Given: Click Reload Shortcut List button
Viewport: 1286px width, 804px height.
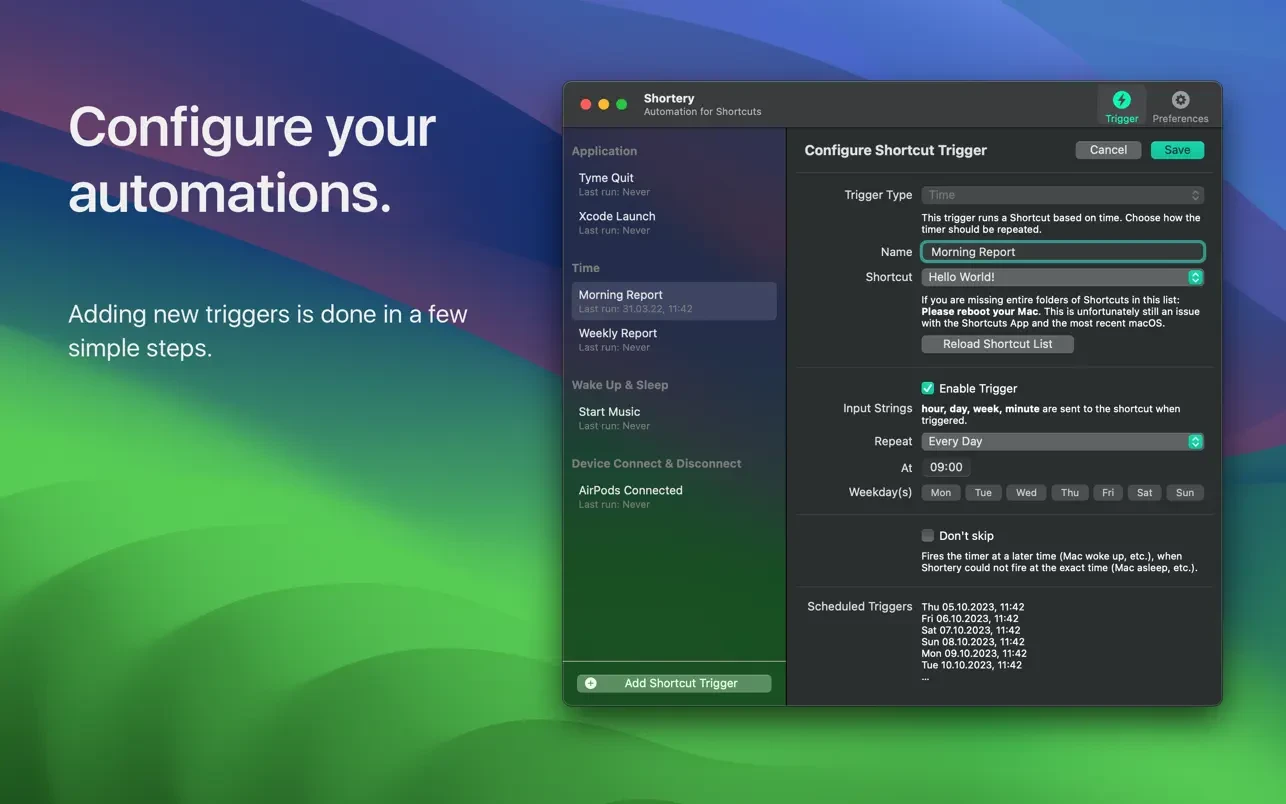Looking at the screenshot, I should 997,344.
